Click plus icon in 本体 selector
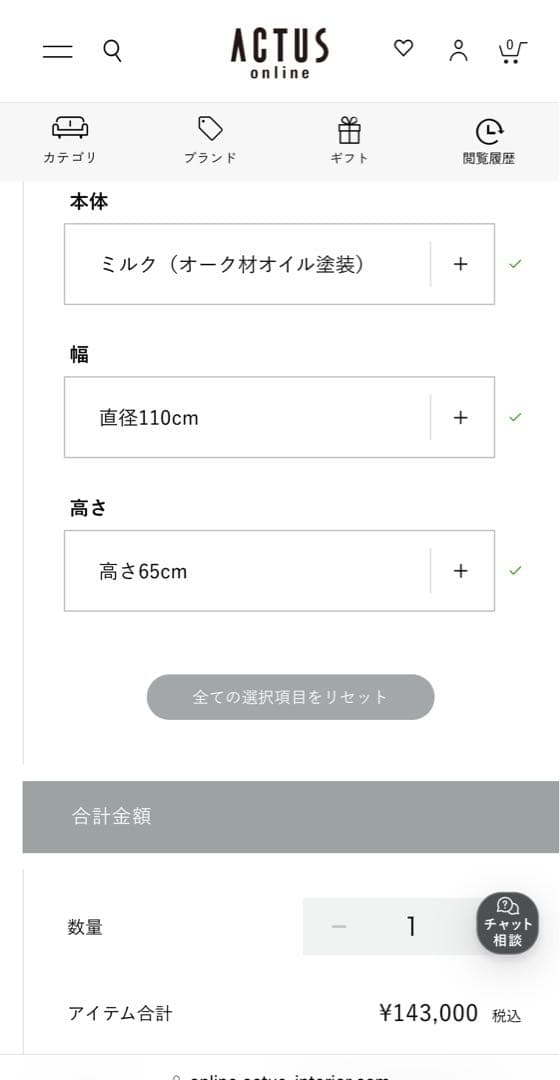This screenshot has height=1080, width=560. (x=461, y=264)
